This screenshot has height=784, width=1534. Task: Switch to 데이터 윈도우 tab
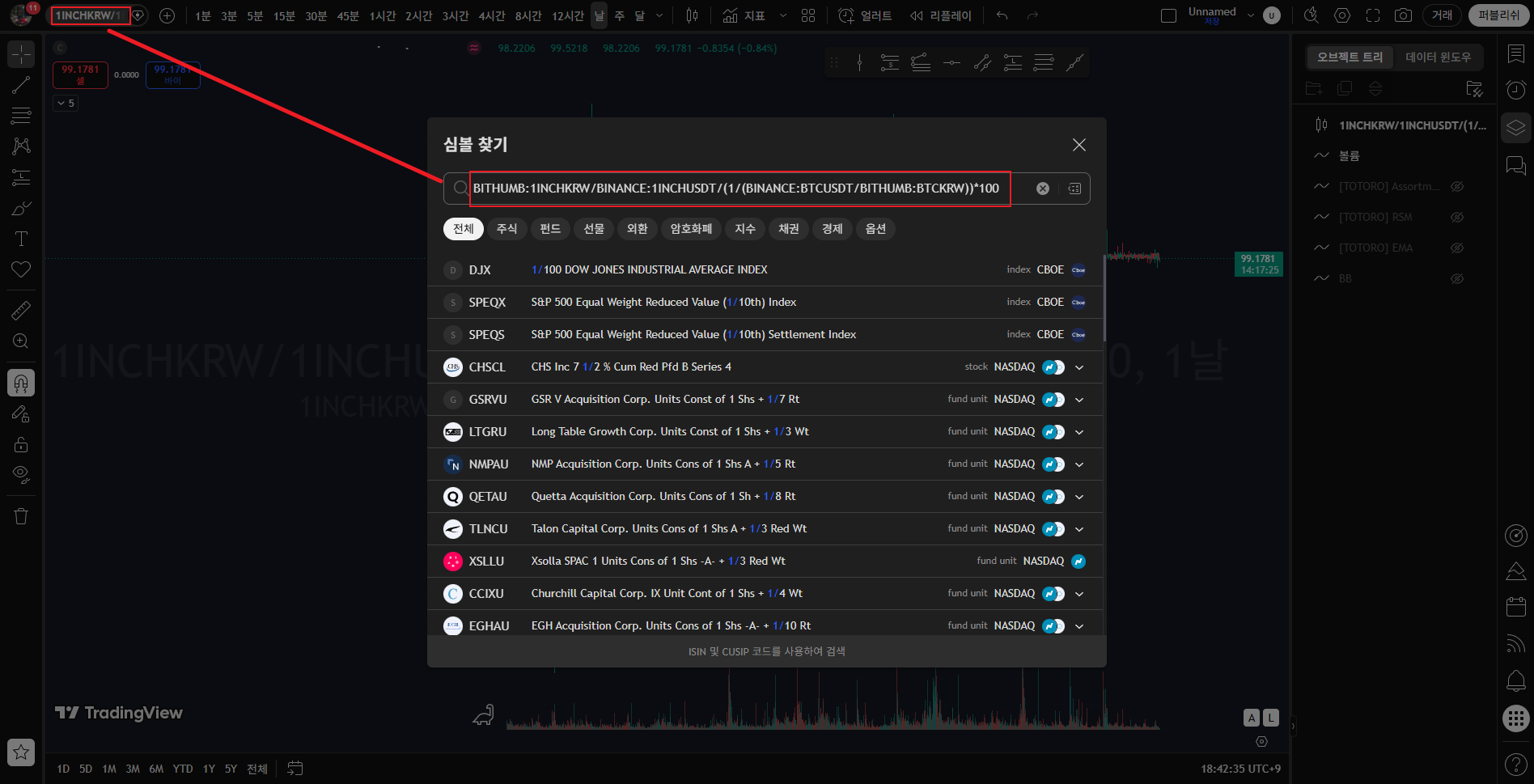(1438, 57)
